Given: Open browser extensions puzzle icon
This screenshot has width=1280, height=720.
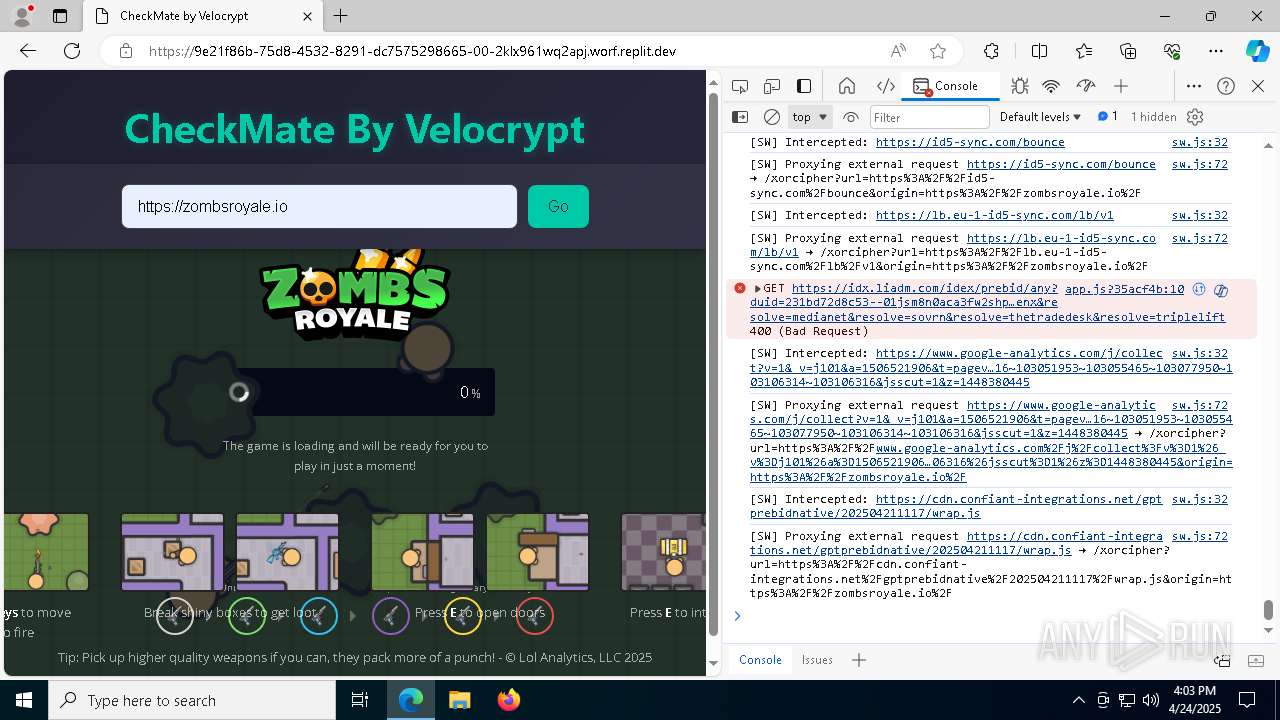Looking at the screenshot, I should pos(991,51).
